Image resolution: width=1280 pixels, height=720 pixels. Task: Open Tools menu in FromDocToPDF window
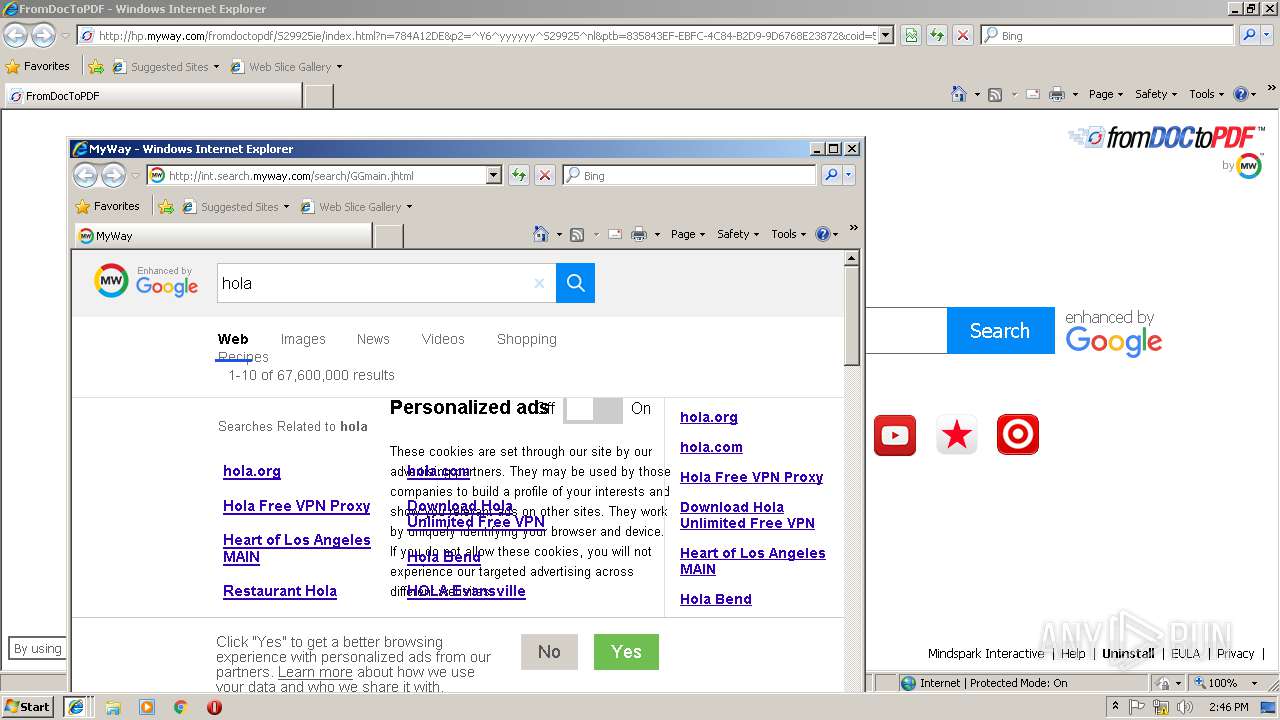[1207, 94]
